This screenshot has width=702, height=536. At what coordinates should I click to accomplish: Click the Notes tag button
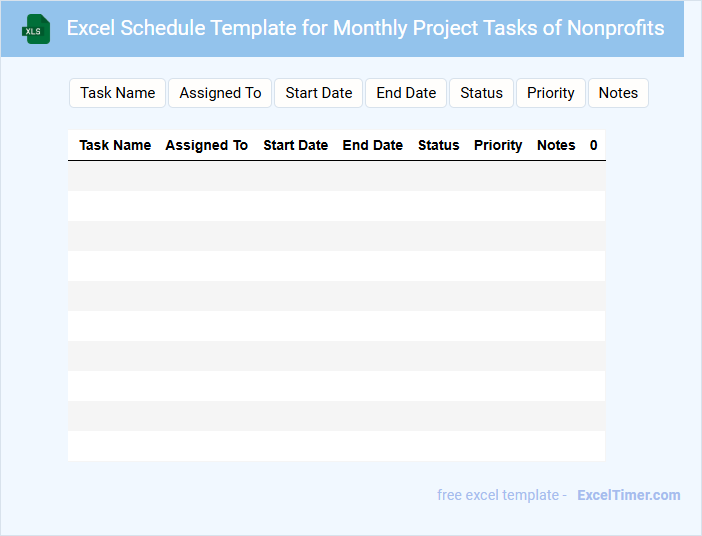[618, 93]
